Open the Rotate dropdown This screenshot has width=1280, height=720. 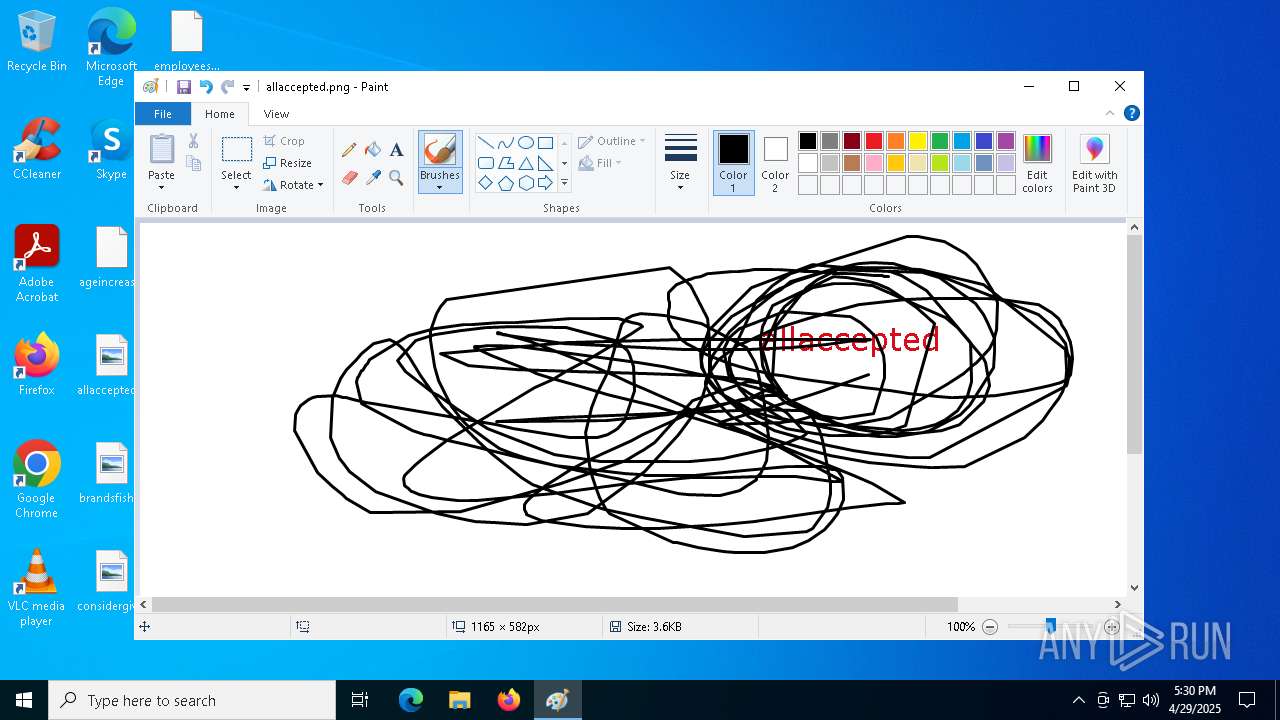tap(294, 185)
